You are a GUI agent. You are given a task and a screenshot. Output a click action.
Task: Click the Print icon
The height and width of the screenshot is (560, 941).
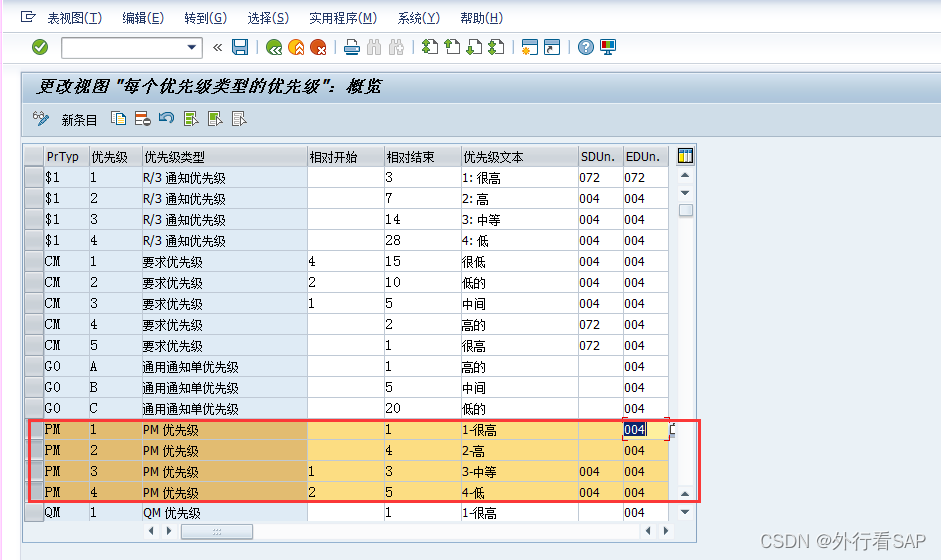[x=352, y=47]
